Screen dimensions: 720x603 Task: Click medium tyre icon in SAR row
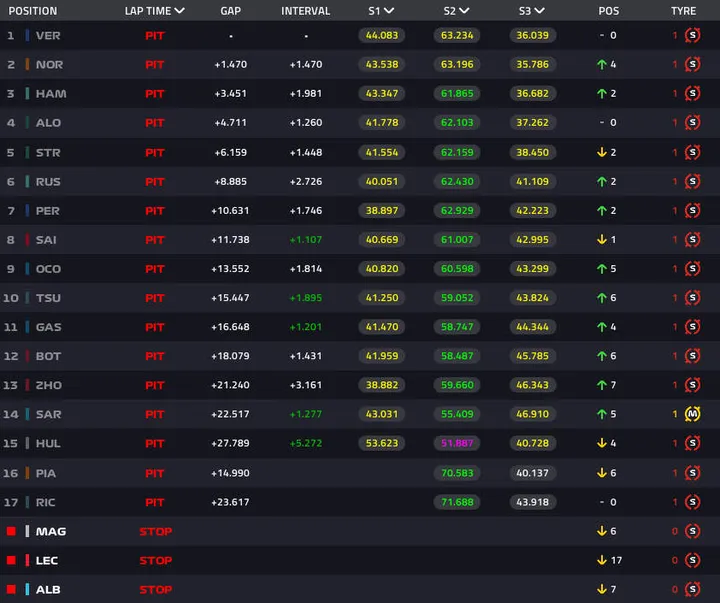(692, 414)
